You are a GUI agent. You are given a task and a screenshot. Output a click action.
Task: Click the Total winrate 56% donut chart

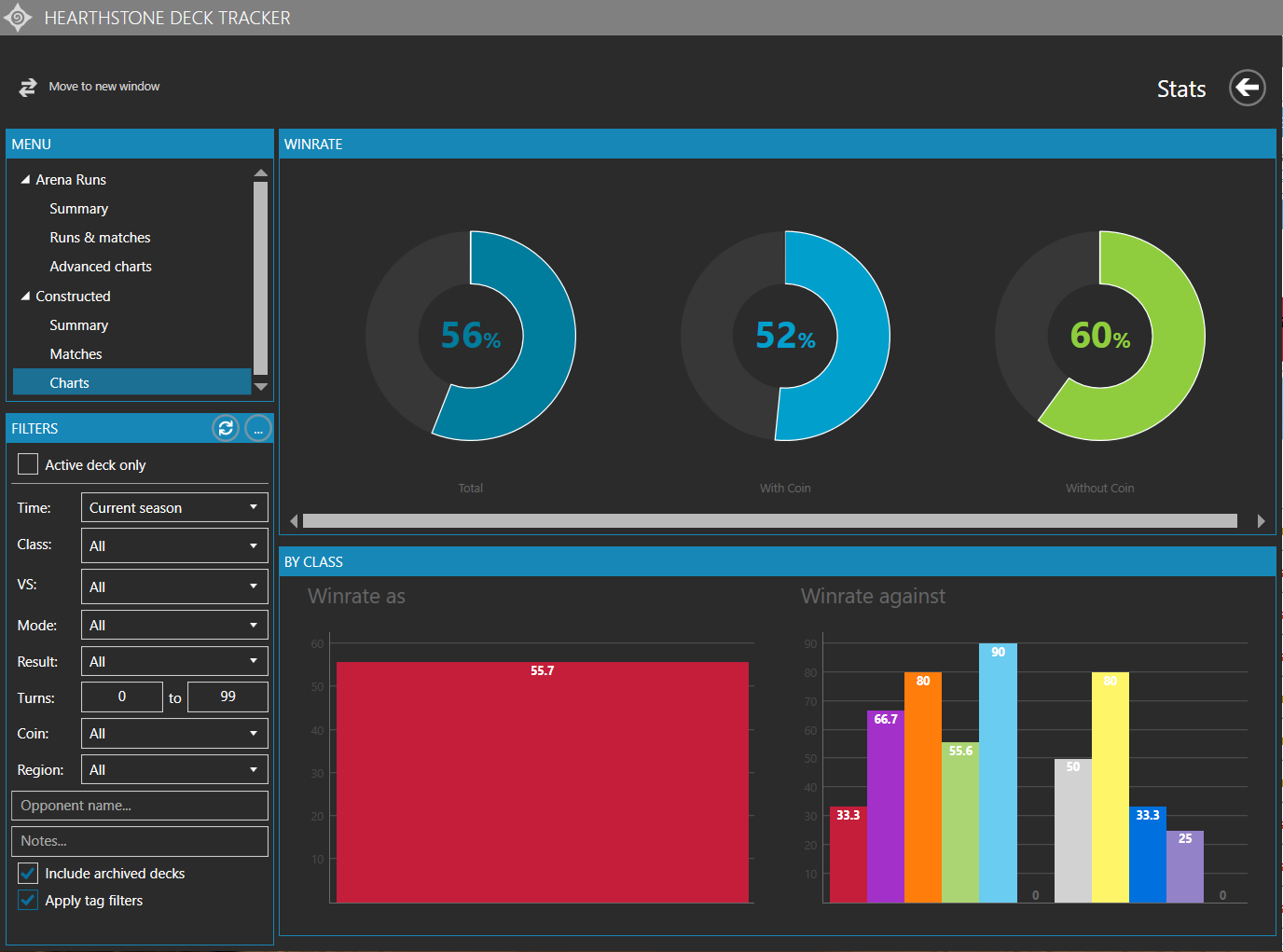(471, 336)
